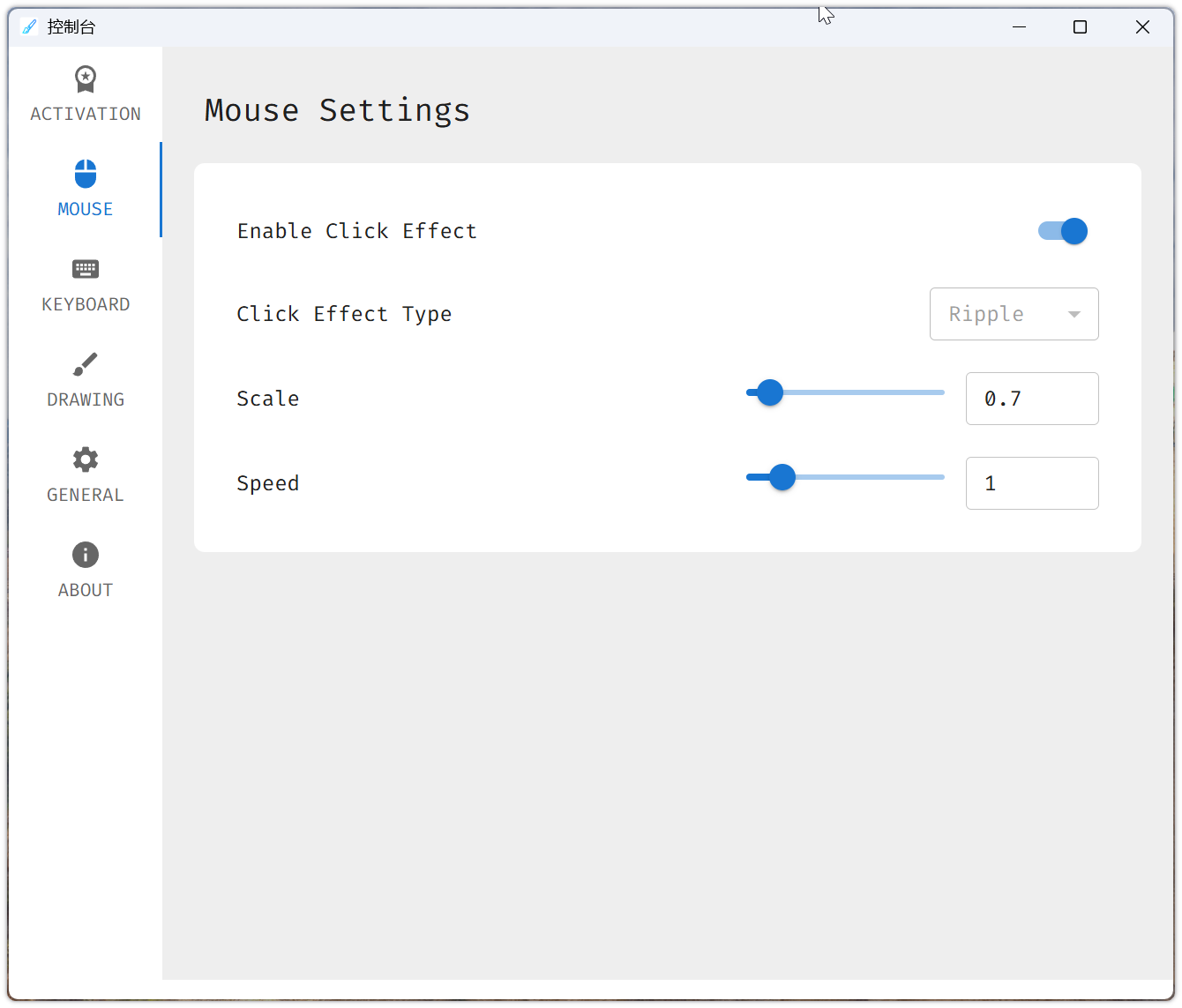The image size is (1182, 1008).
Task: Click the Ripple dropdown arrow
Action: click(x=1074, y=314)
